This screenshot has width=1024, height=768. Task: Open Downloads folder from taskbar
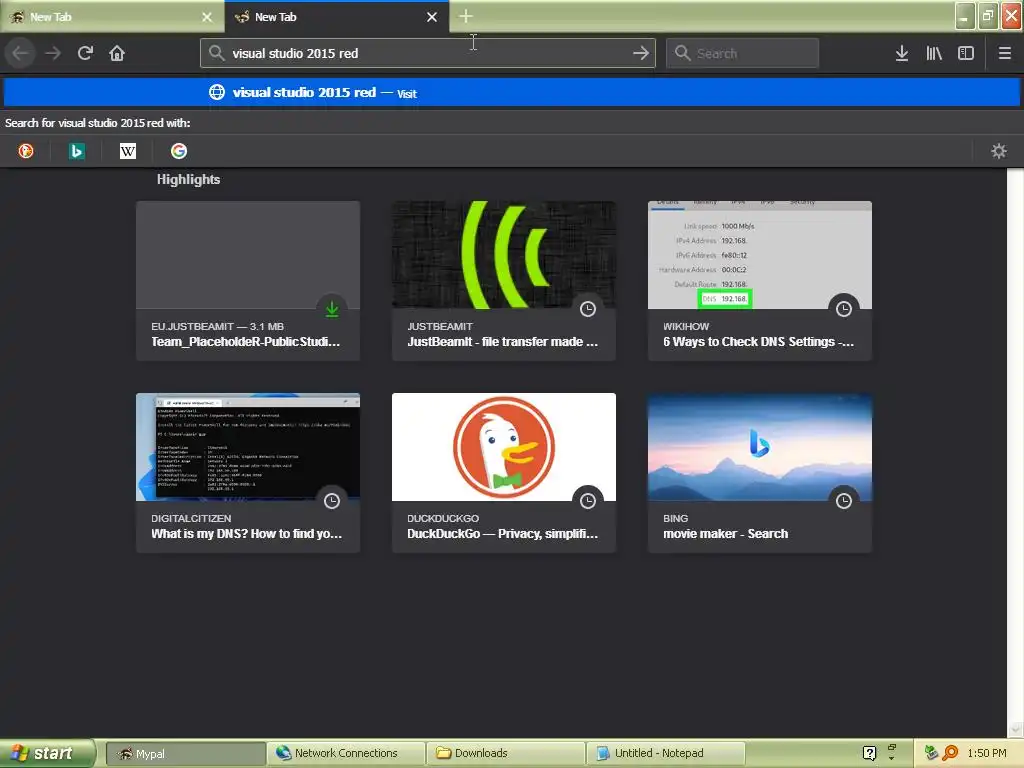tap(506, 754)
